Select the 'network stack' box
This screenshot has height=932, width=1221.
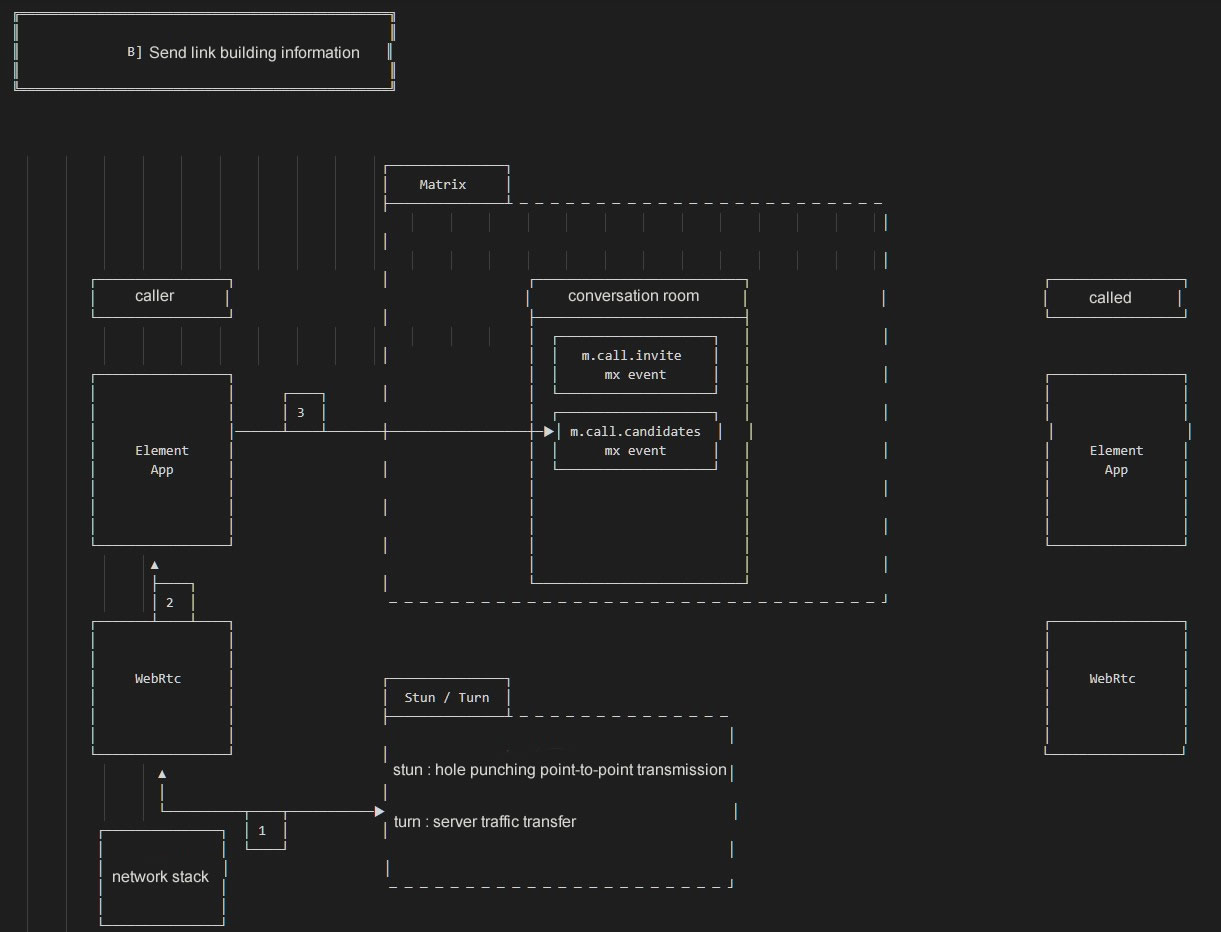coord(161,877)
